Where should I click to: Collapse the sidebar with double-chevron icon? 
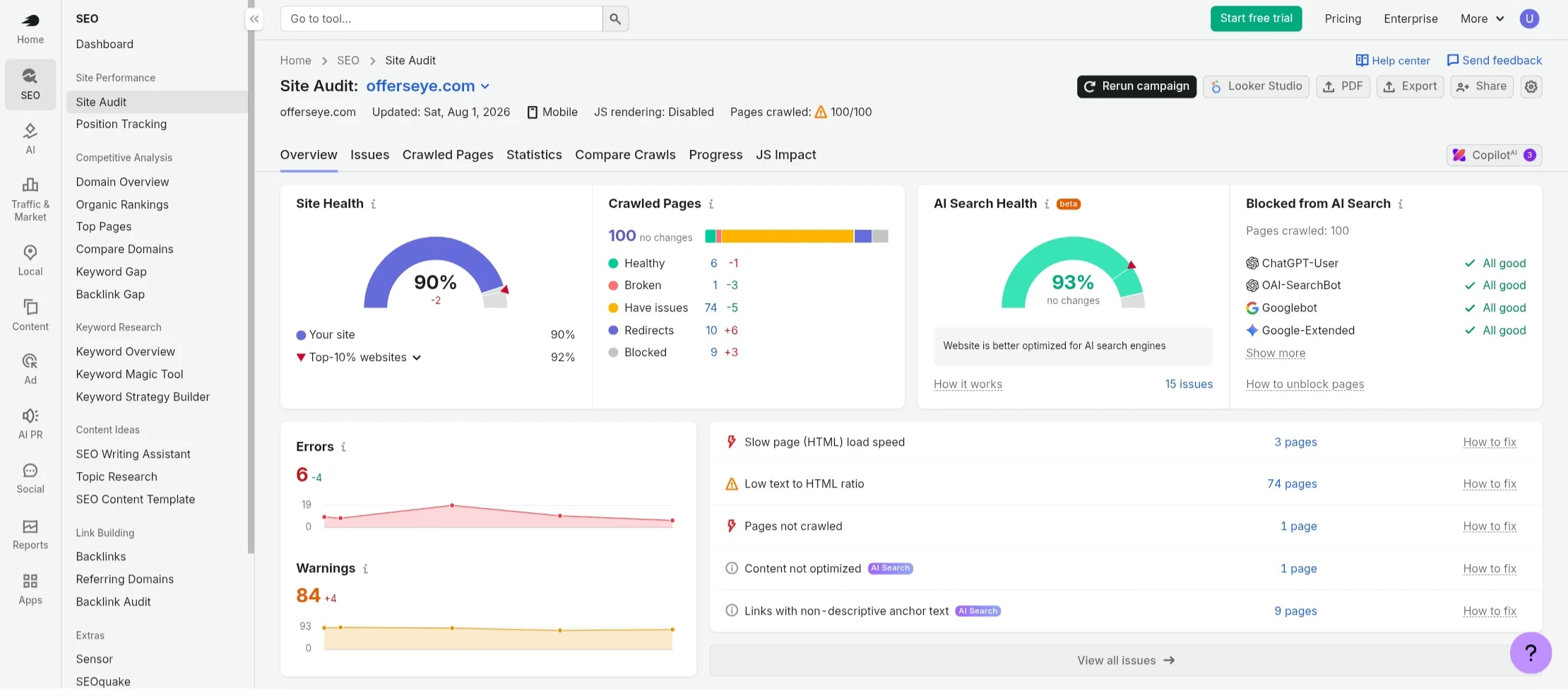pos(254,19)
